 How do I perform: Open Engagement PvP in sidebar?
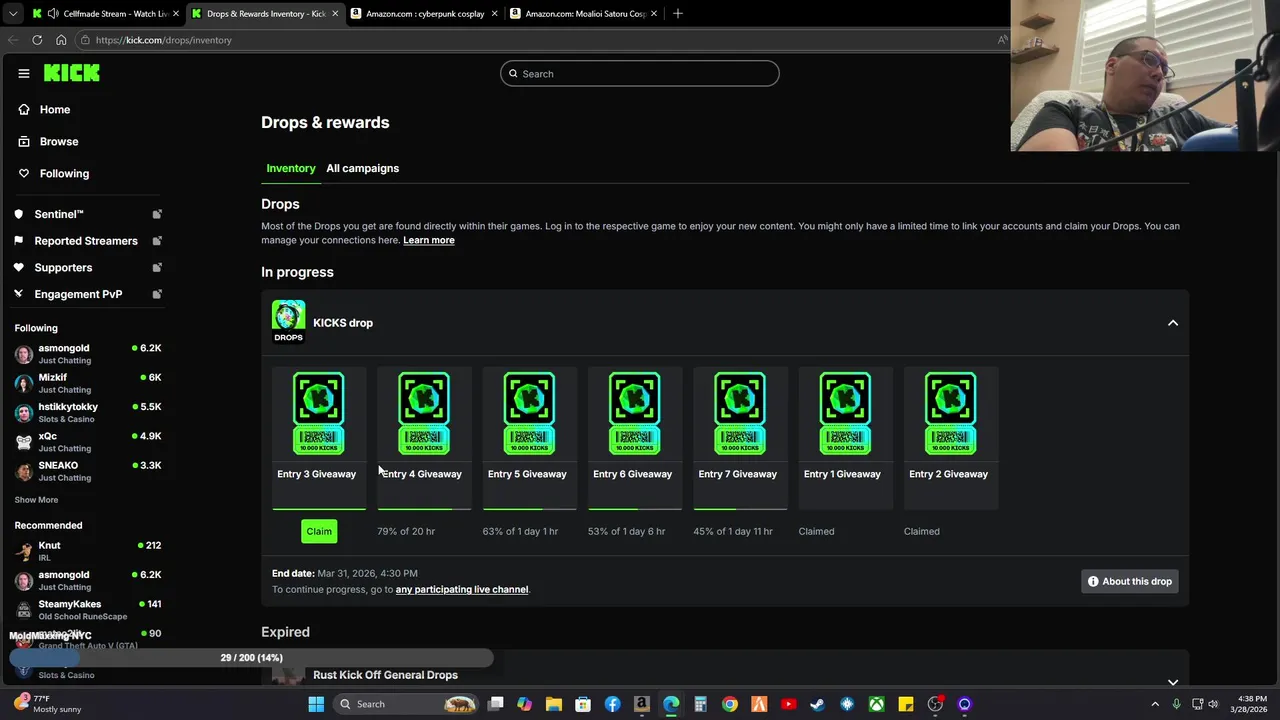point(78,294)
